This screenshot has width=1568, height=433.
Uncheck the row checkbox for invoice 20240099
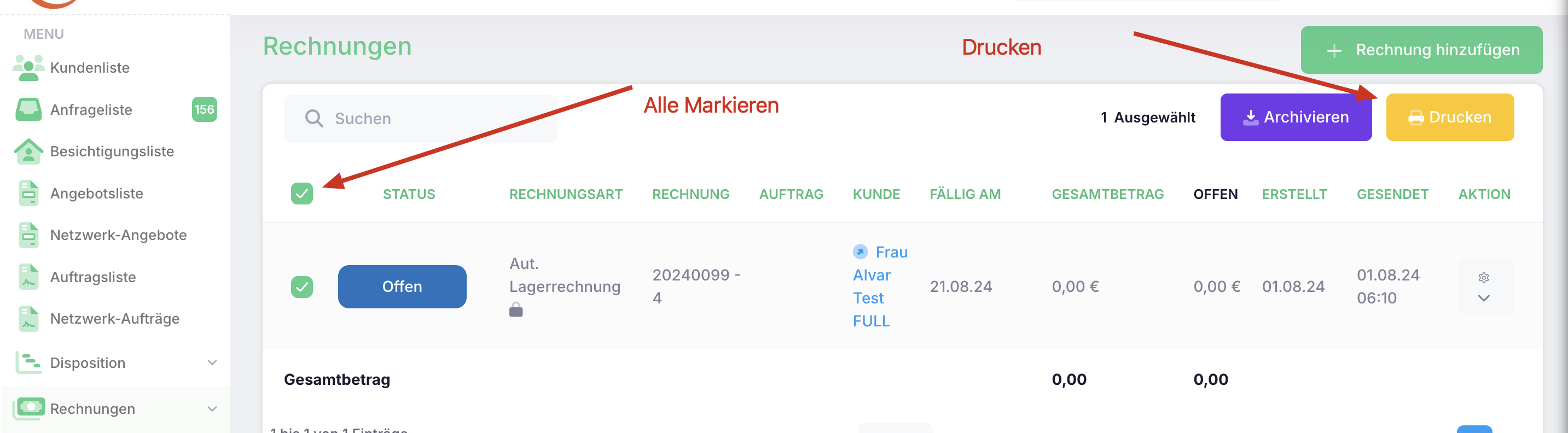point(302,286)
